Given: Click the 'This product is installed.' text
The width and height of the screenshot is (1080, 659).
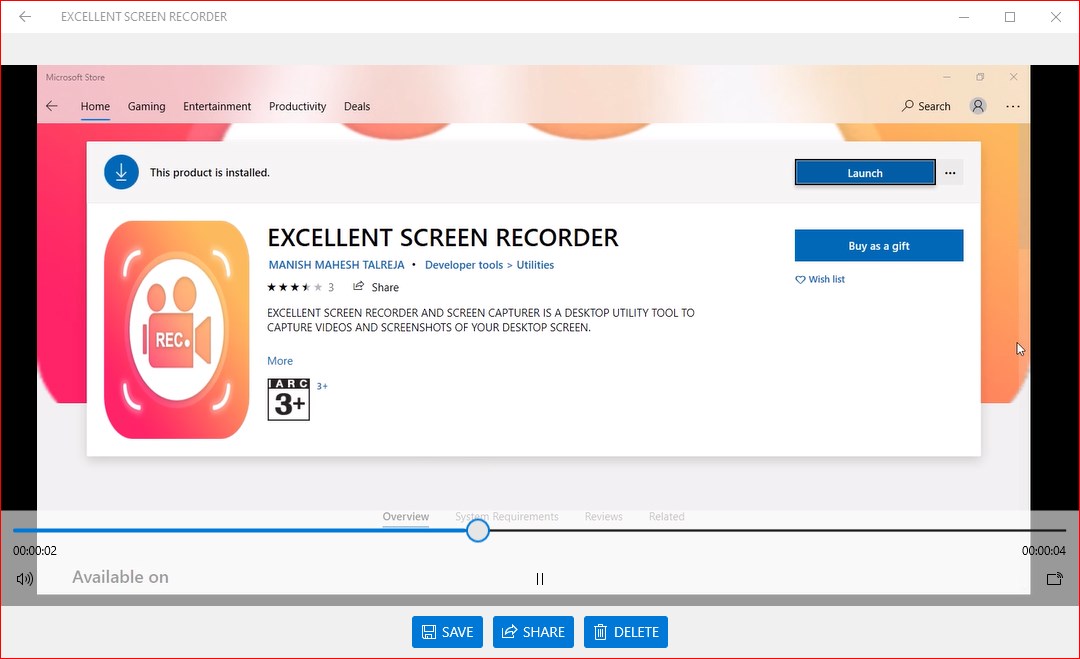Looking at the screenshot, I should 210,173.
